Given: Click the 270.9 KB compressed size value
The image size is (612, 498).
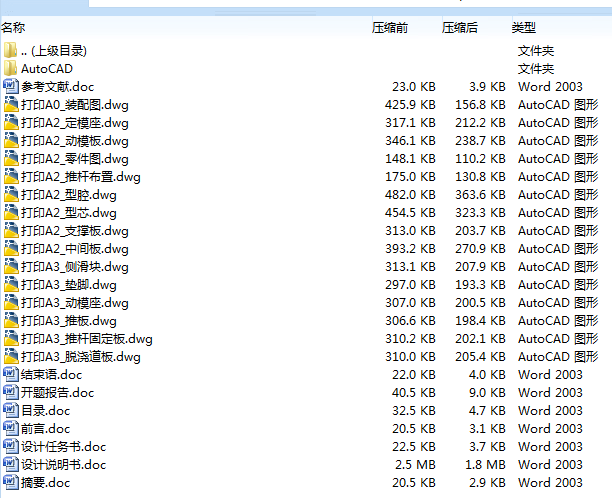Looking at the screenshot, I should pyautogui.click(x=480, y=249).
